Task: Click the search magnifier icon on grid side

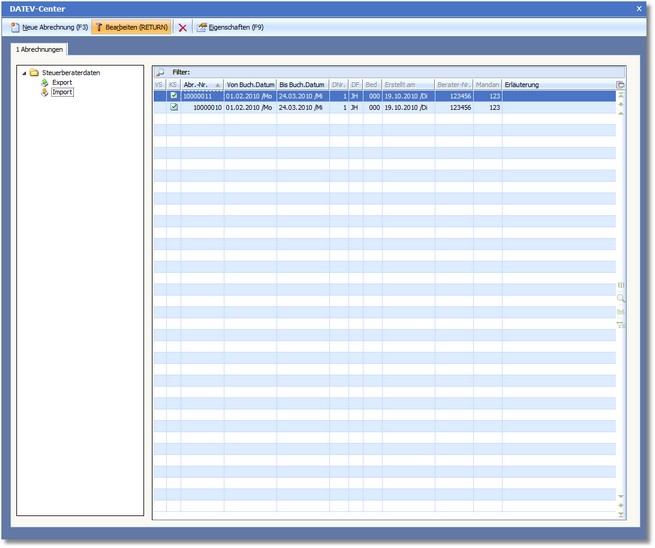Action: tap(621, 298)
